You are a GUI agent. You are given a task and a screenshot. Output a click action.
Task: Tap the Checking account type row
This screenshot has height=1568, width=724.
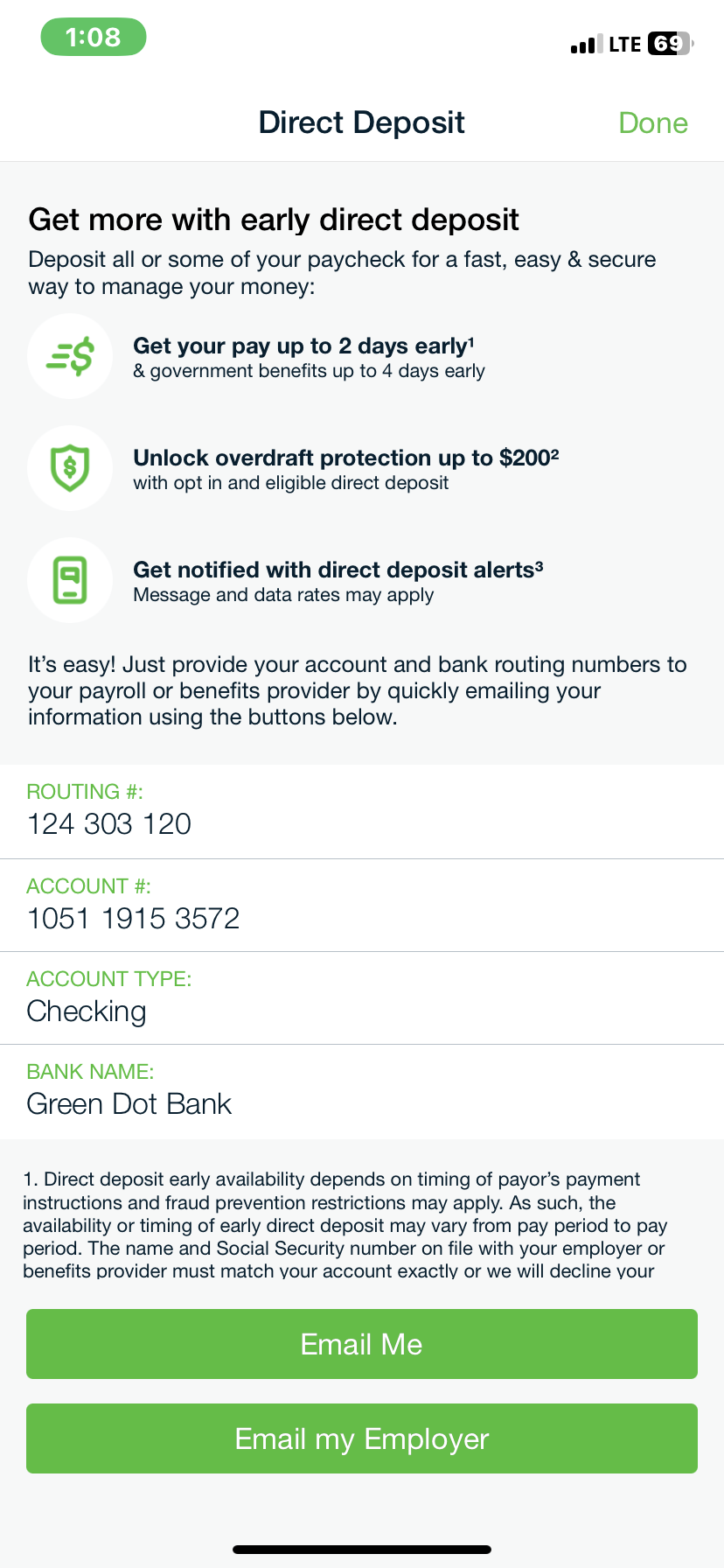[x=362, y=998]
